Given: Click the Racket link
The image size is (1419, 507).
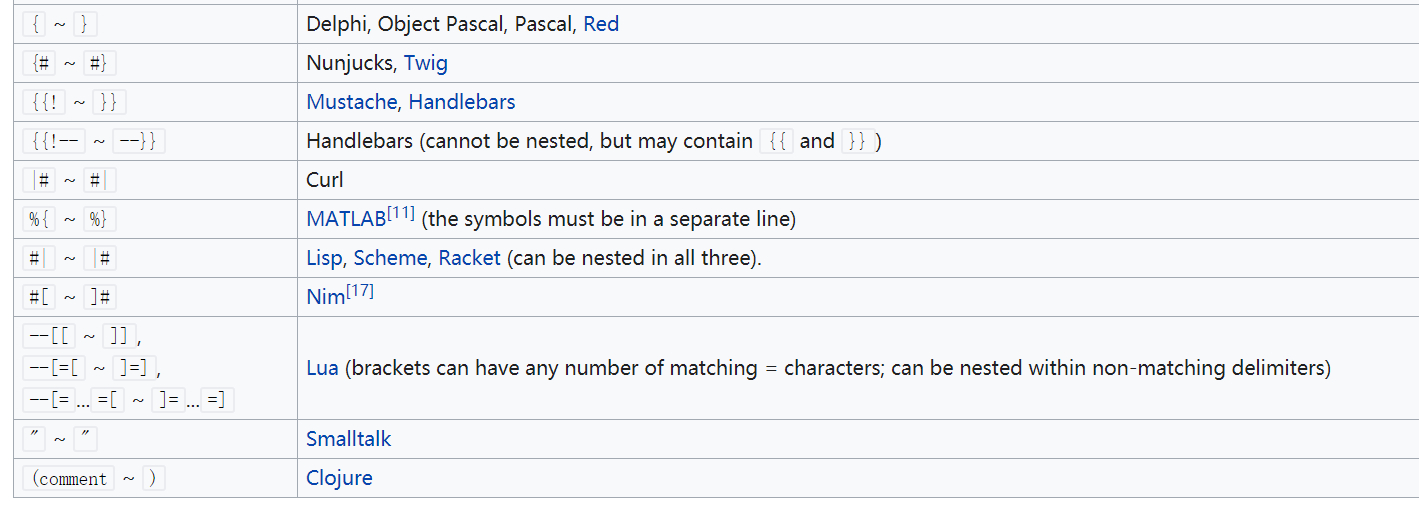Looking at the screenshot, I should coord(469,258).
